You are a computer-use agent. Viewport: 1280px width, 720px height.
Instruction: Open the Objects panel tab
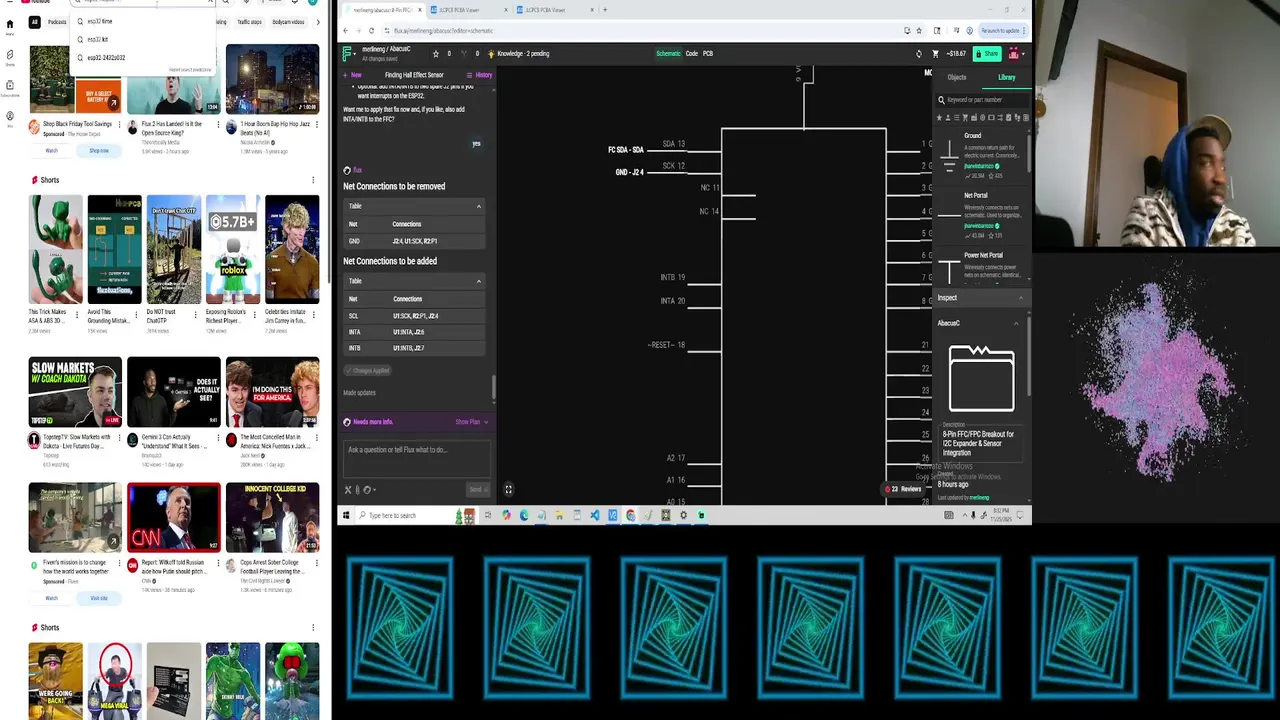pyautogui.click(x=957, y=77)
